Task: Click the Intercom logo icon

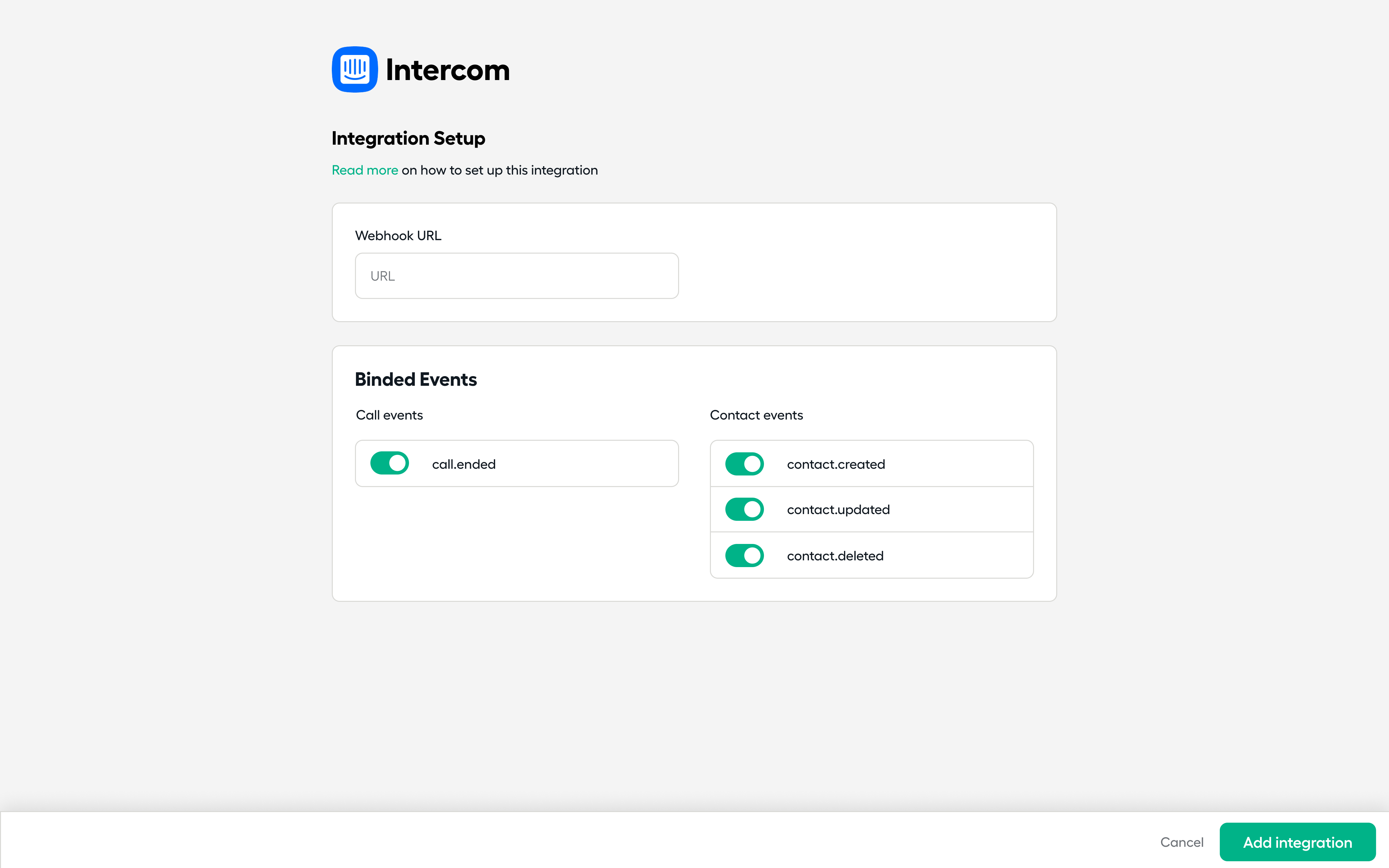Action: point(355,69)
